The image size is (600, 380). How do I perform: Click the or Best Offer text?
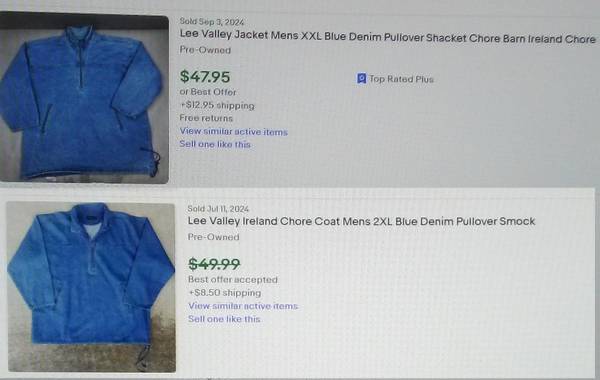(208, 92)
